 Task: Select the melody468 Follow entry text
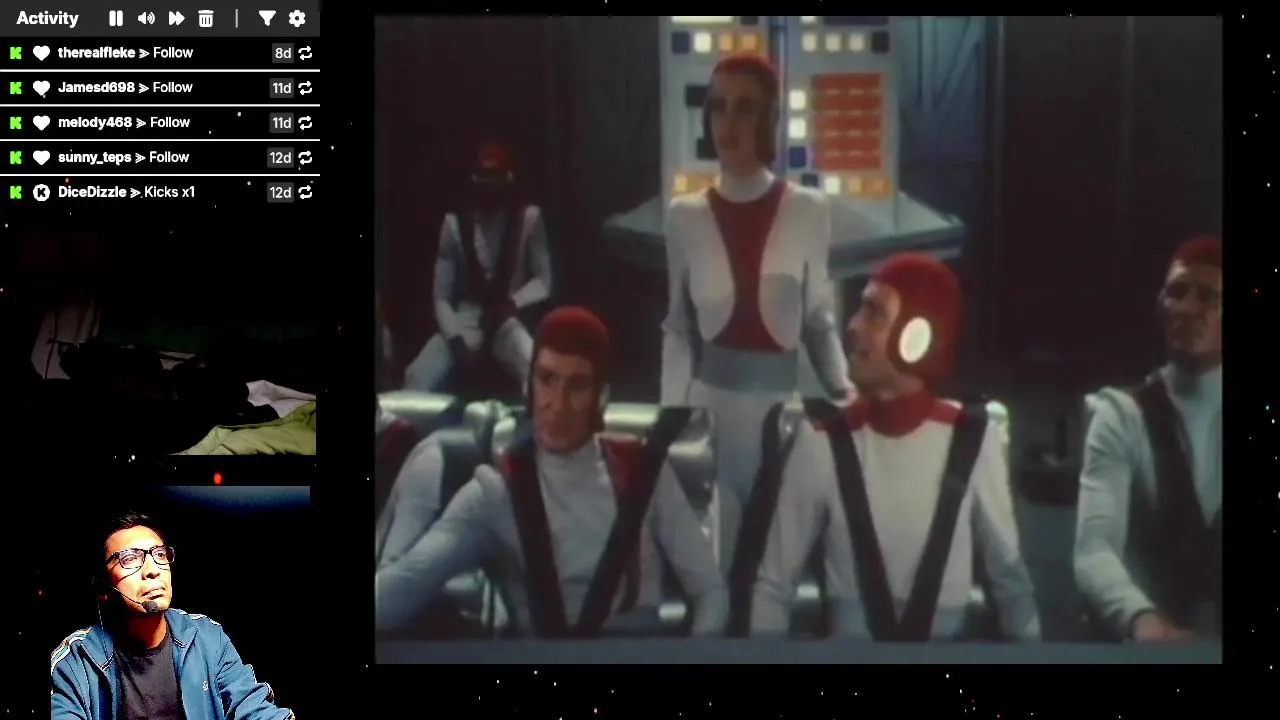click(124, 123)
